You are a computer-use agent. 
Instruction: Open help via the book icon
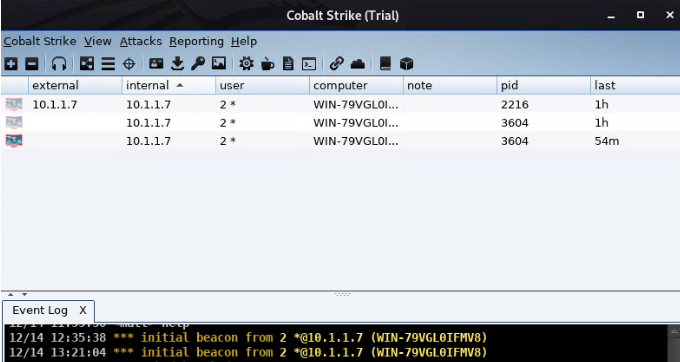385,64
